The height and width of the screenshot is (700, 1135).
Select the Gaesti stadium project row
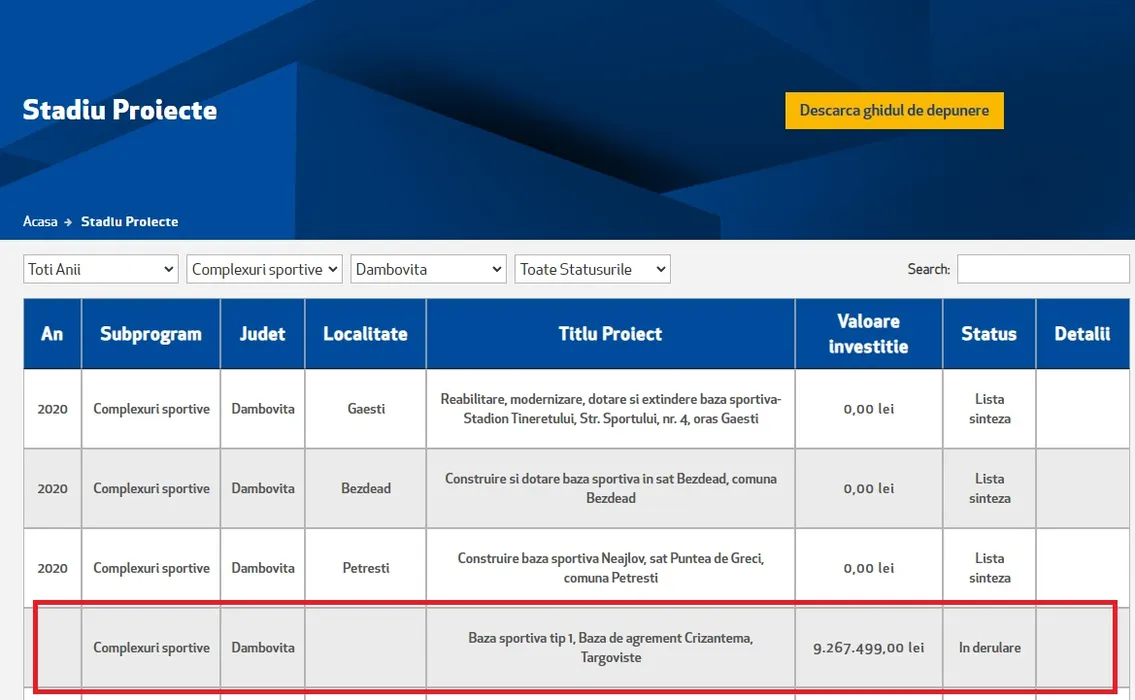coord(610,409)
